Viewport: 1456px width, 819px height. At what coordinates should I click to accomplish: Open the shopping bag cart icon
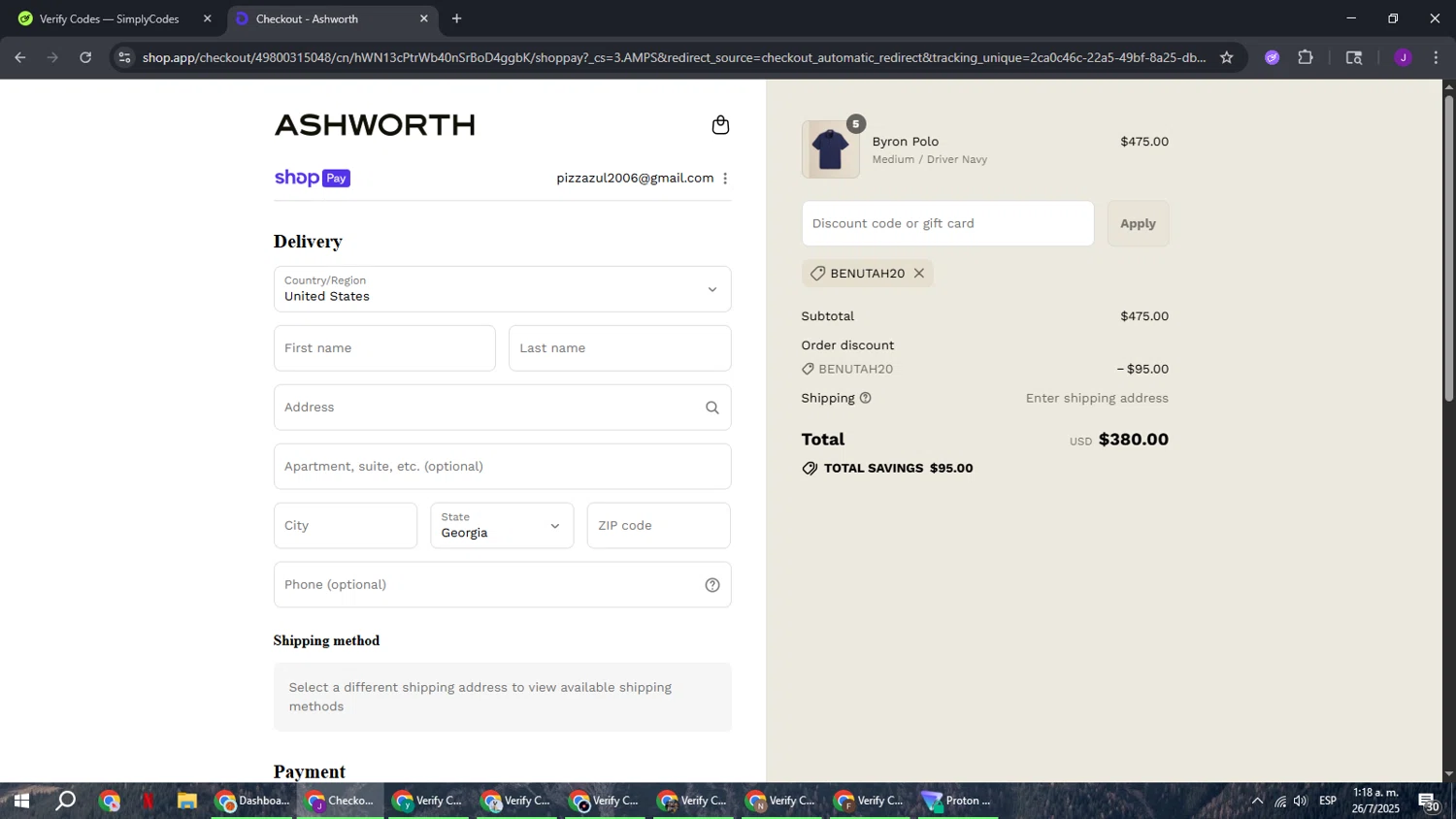(x=720, y=125)
